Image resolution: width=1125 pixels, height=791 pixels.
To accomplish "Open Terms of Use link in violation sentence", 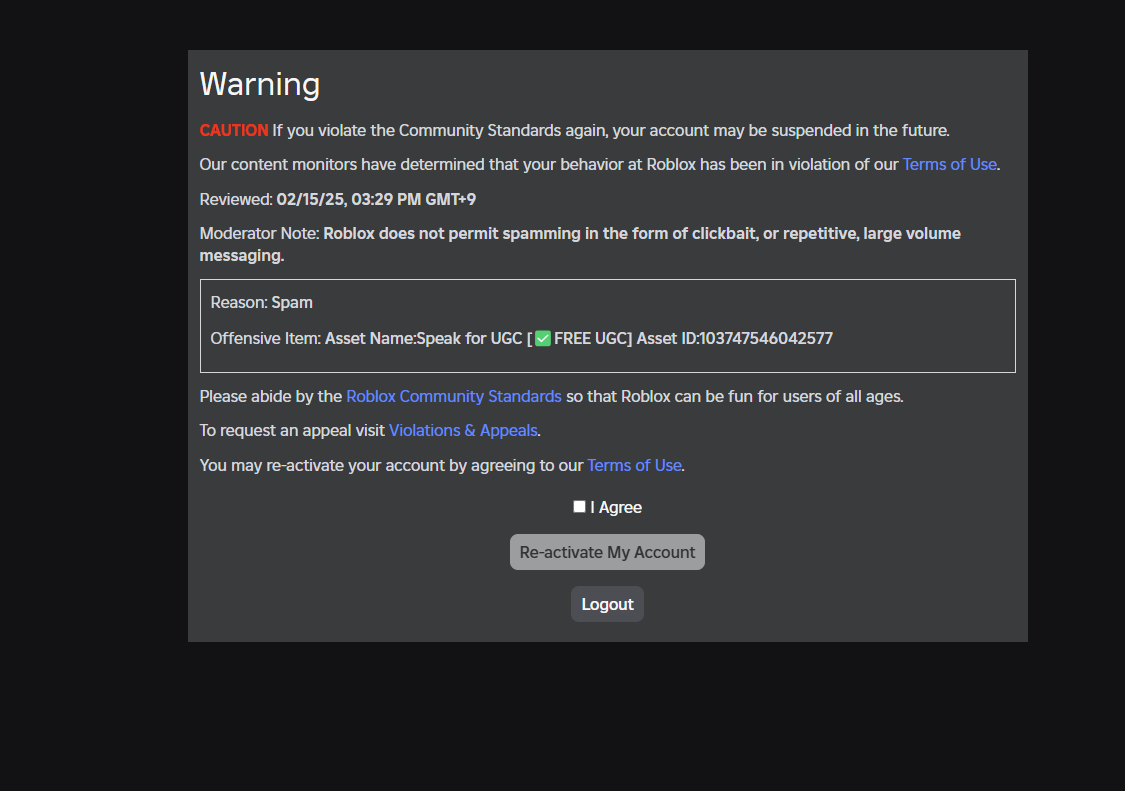I will point(949,164).
